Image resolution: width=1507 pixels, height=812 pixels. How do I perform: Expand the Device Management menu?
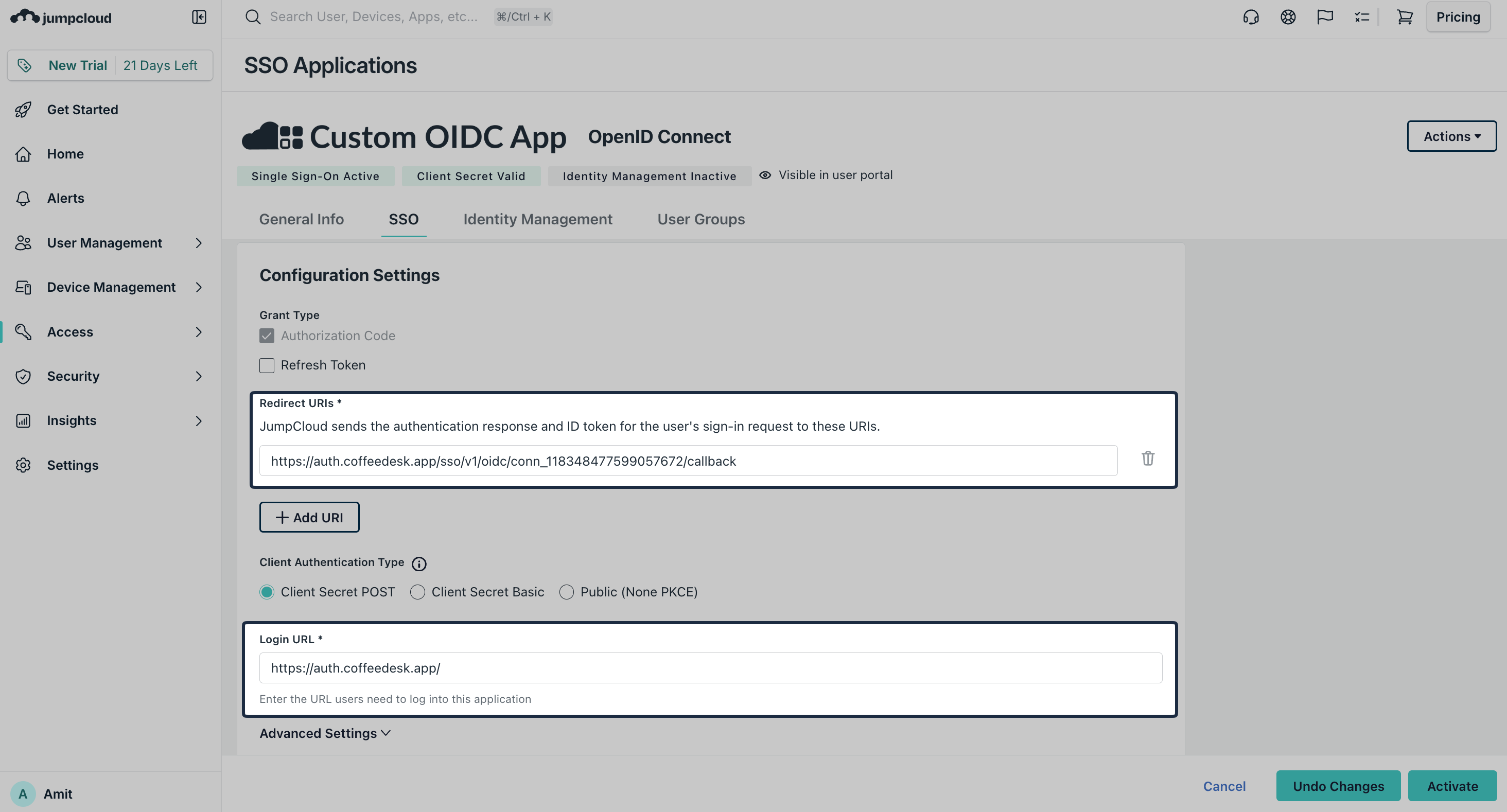coord(110,287)
